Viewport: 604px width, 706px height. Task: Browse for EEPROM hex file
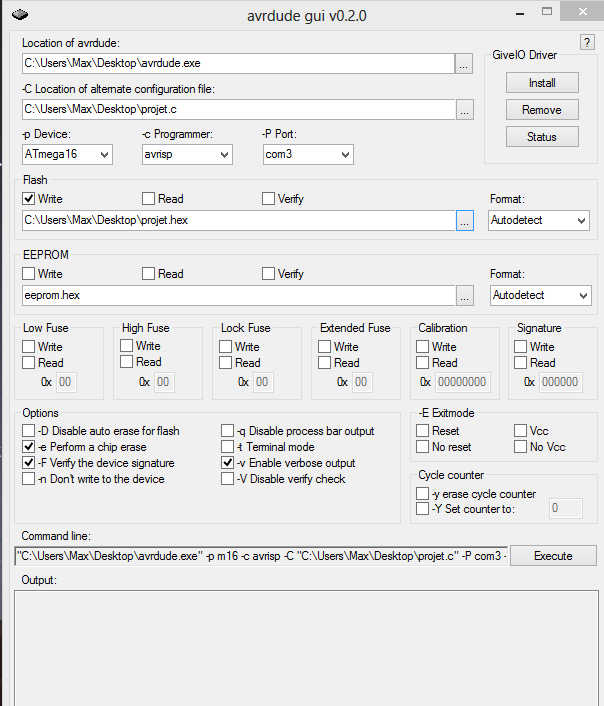click(x=464, y=295)
